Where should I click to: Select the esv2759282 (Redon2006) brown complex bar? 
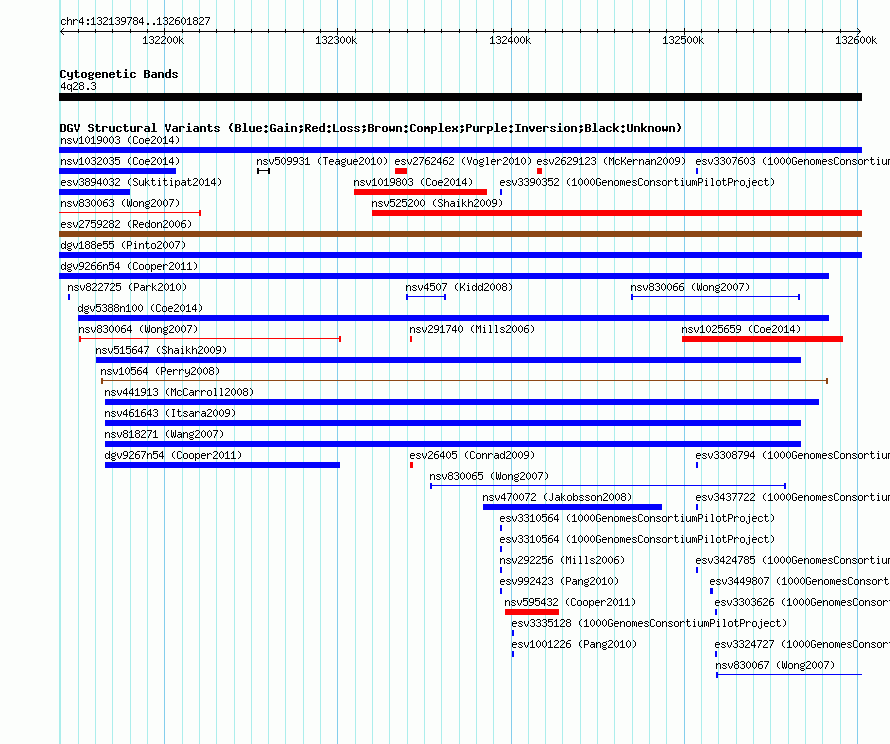coord(460,234)
